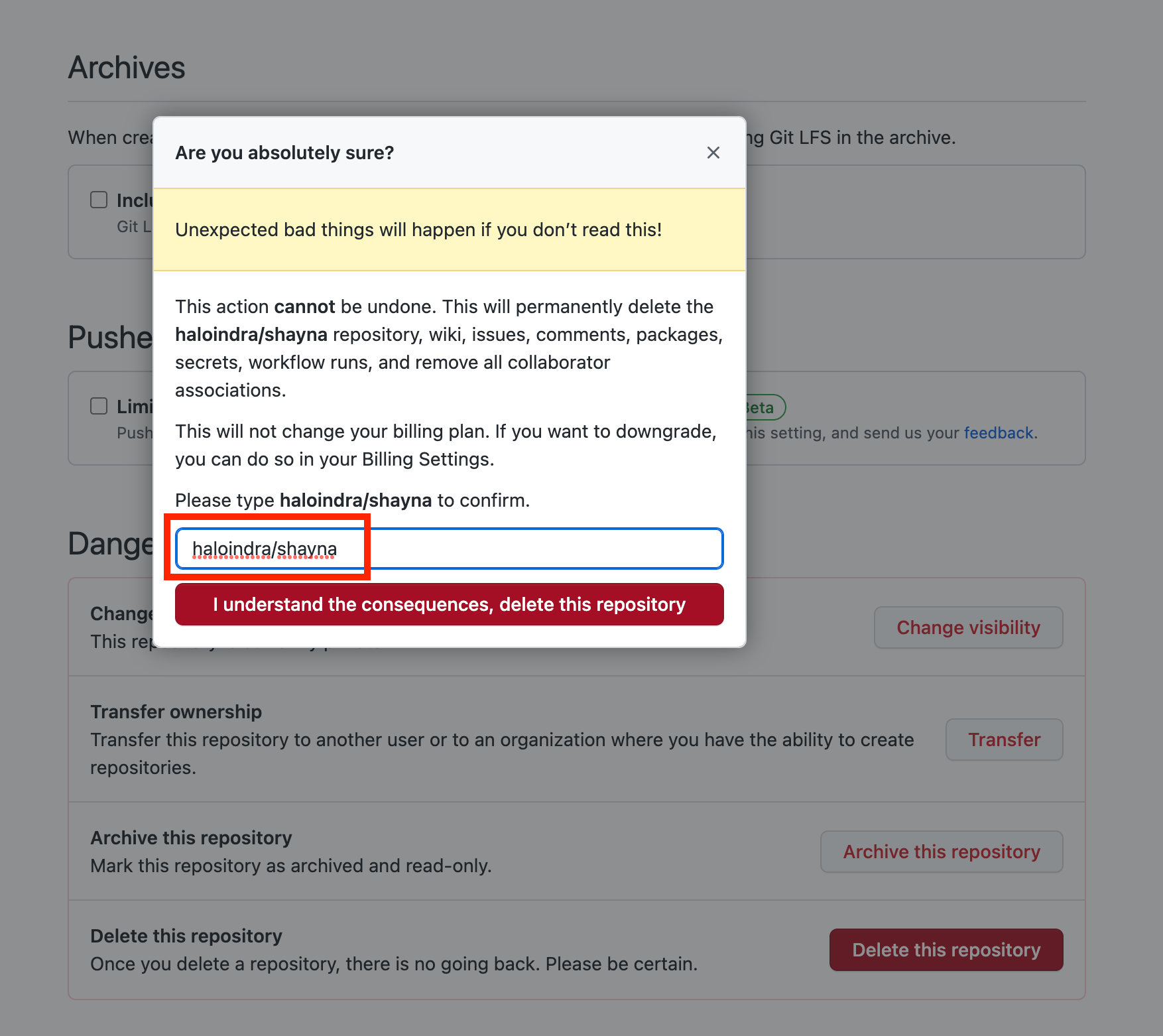The width and height of the screenshot is (1163, 1036).
Task: Click the 'Mark this repository as archived' description
Action: [291, 866]
